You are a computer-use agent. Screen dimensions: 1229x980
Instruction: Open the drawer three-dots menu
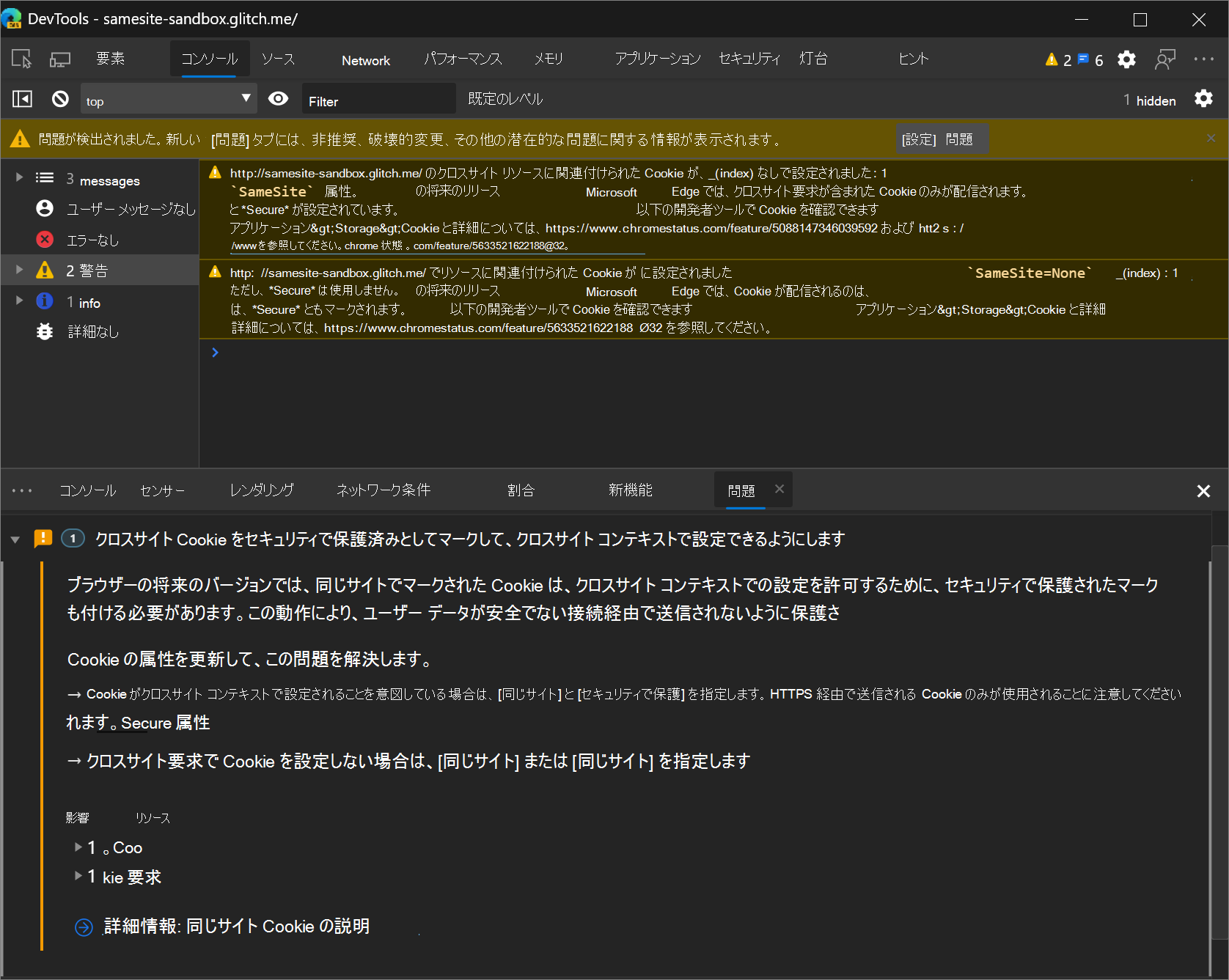[x=22, y=490]
